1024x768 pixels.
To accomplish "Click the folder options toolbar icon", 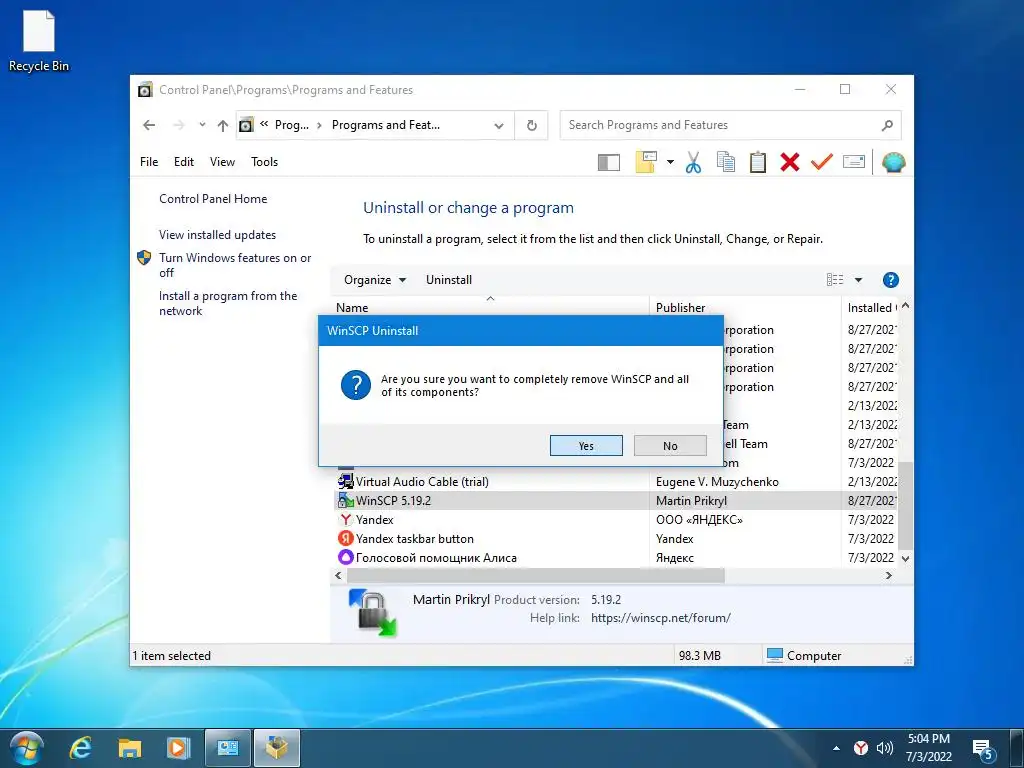I will click(x=646, y=162).
